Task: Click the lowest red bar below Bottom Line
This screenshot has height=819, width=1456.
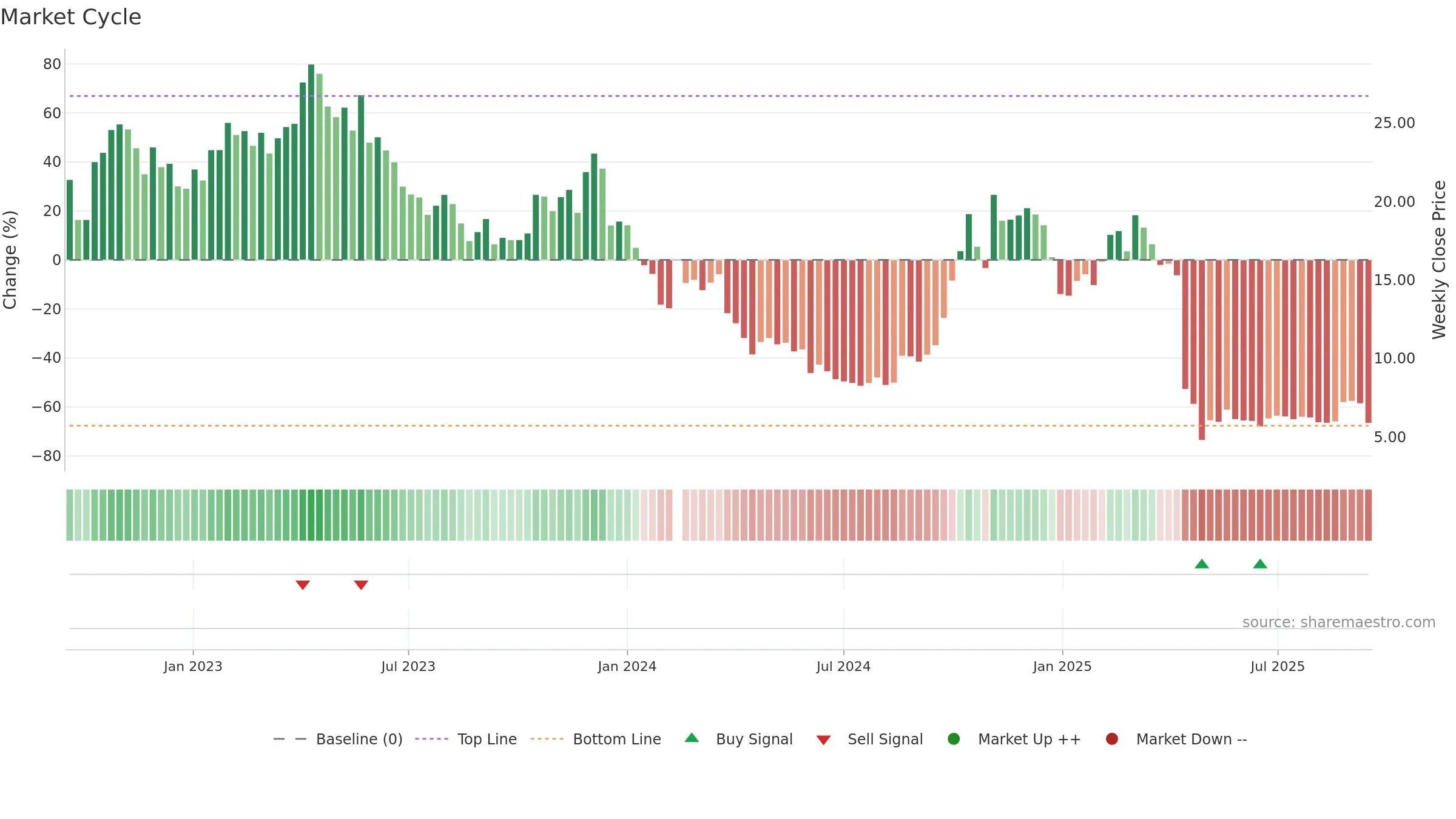Action: [1202, 350]
